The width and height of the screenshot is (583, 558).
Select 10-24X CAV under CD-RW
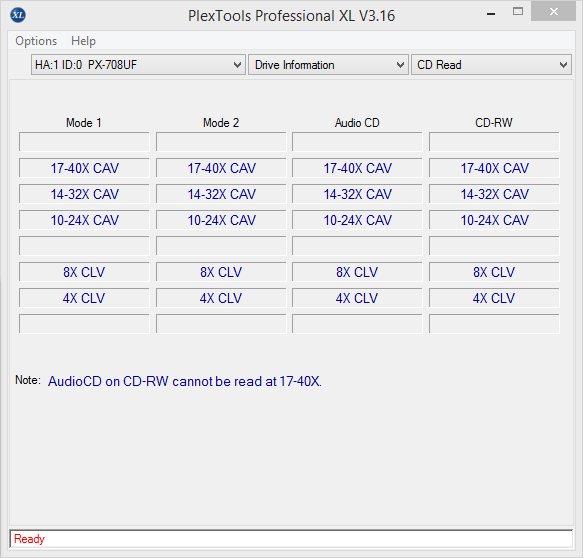pos(494,220)
